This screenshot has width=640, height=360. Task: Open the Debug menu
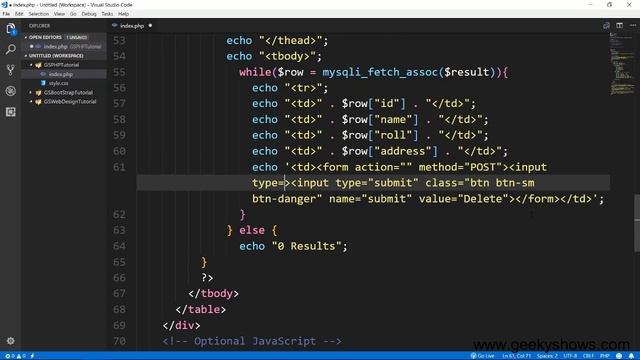[89, 14]
